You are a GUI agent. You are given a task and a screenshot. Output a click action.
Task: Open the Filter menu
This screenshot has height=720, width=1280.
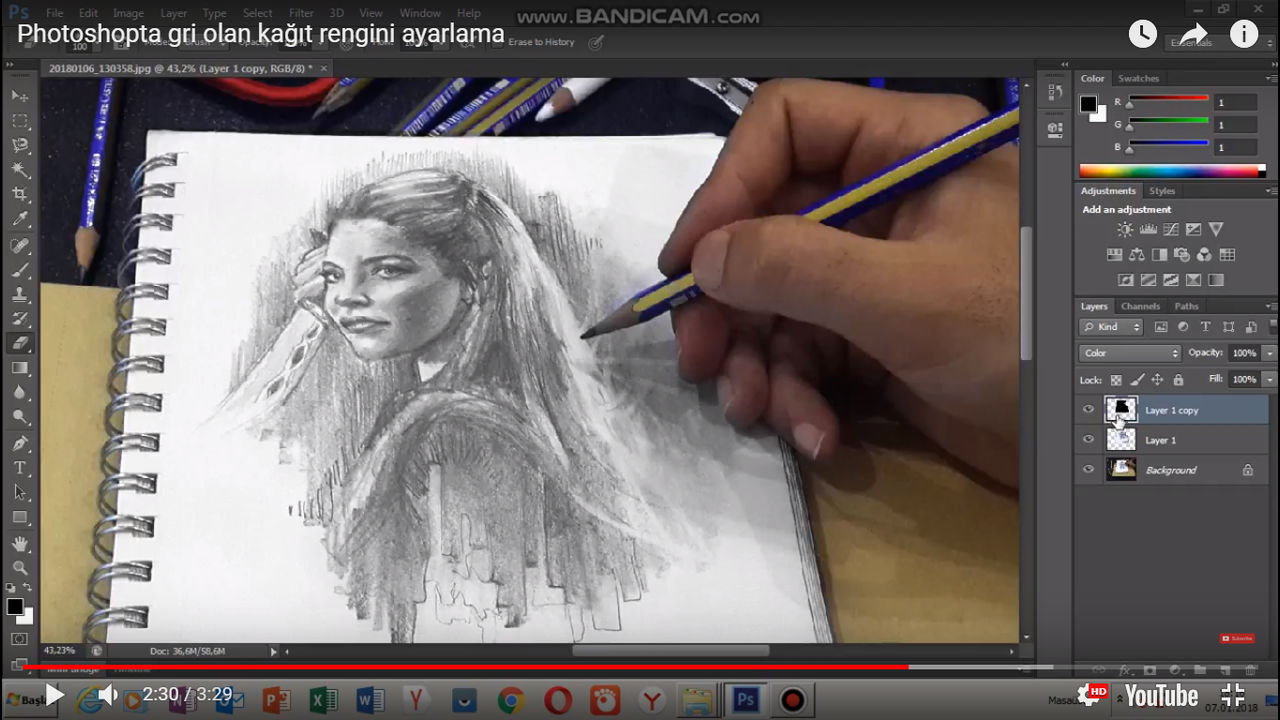coord(301,13)
